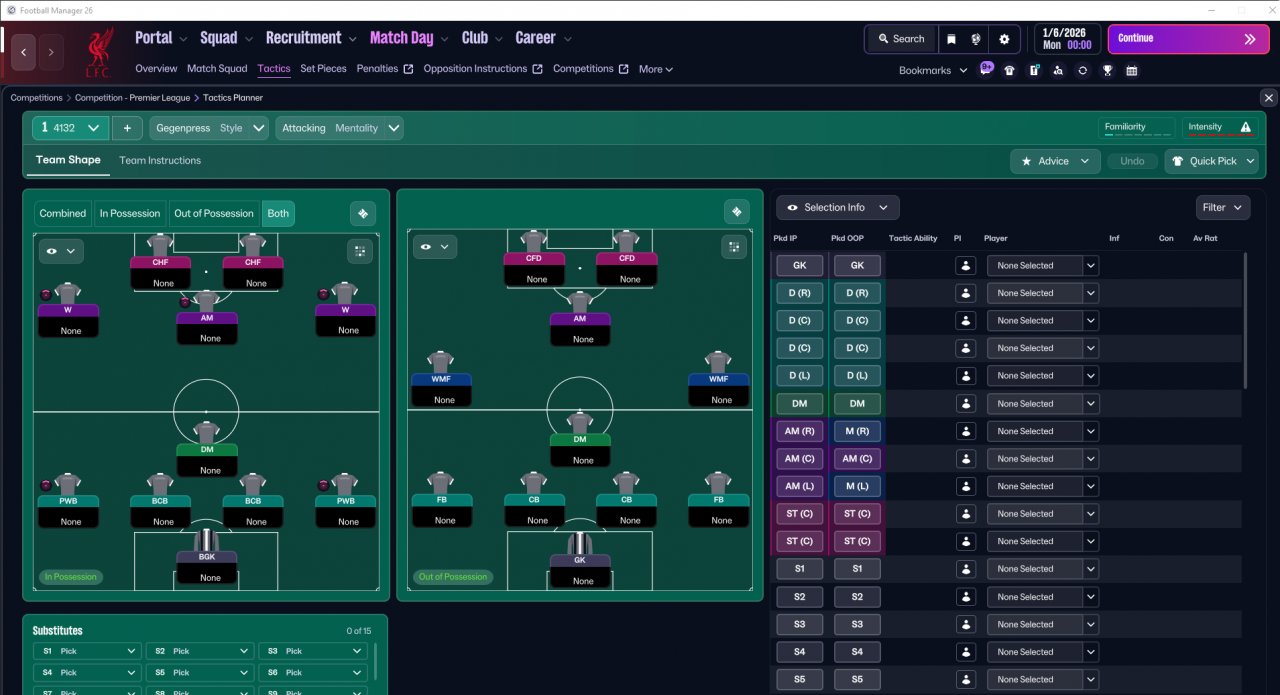The width and height of the screenshot is (1280, 695).
Task: Open the Match Day menu
Action: [x=409, y=38]
